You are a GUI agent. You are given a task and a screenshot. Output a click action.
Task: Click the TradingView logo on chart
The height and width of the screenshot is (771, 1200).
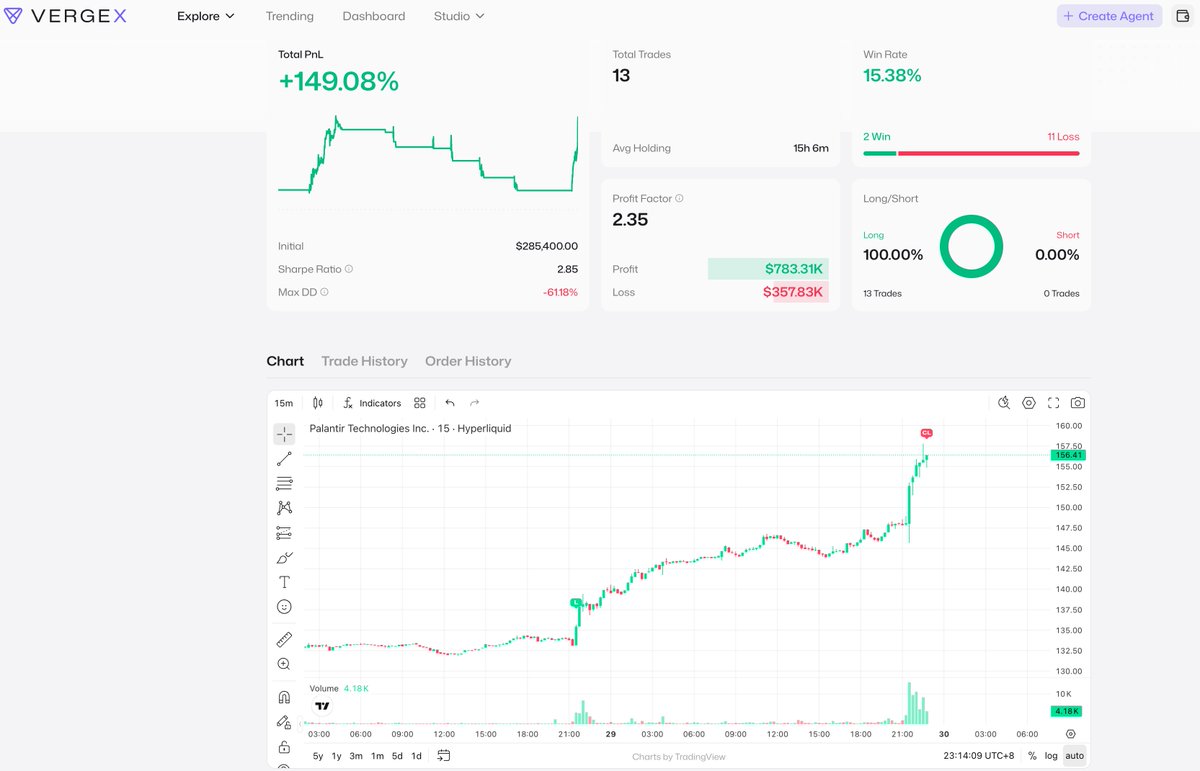pos(322,706)
